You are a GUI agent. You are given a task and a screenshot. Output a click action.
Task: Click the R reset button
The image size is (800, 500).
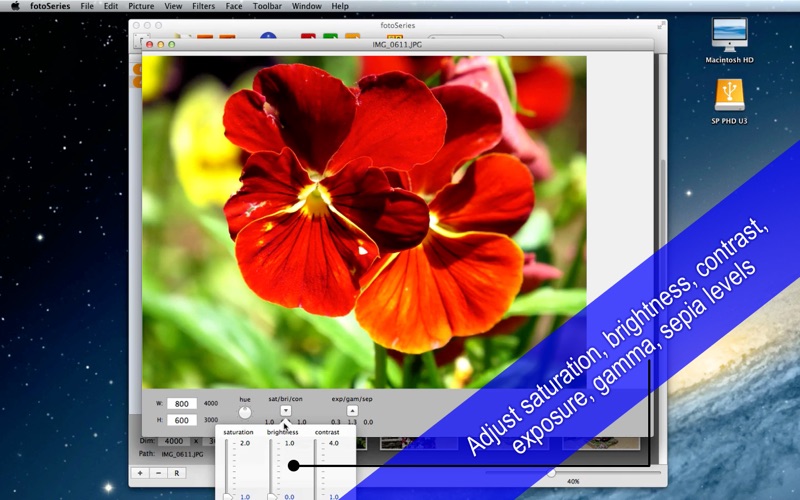point(177,473)
